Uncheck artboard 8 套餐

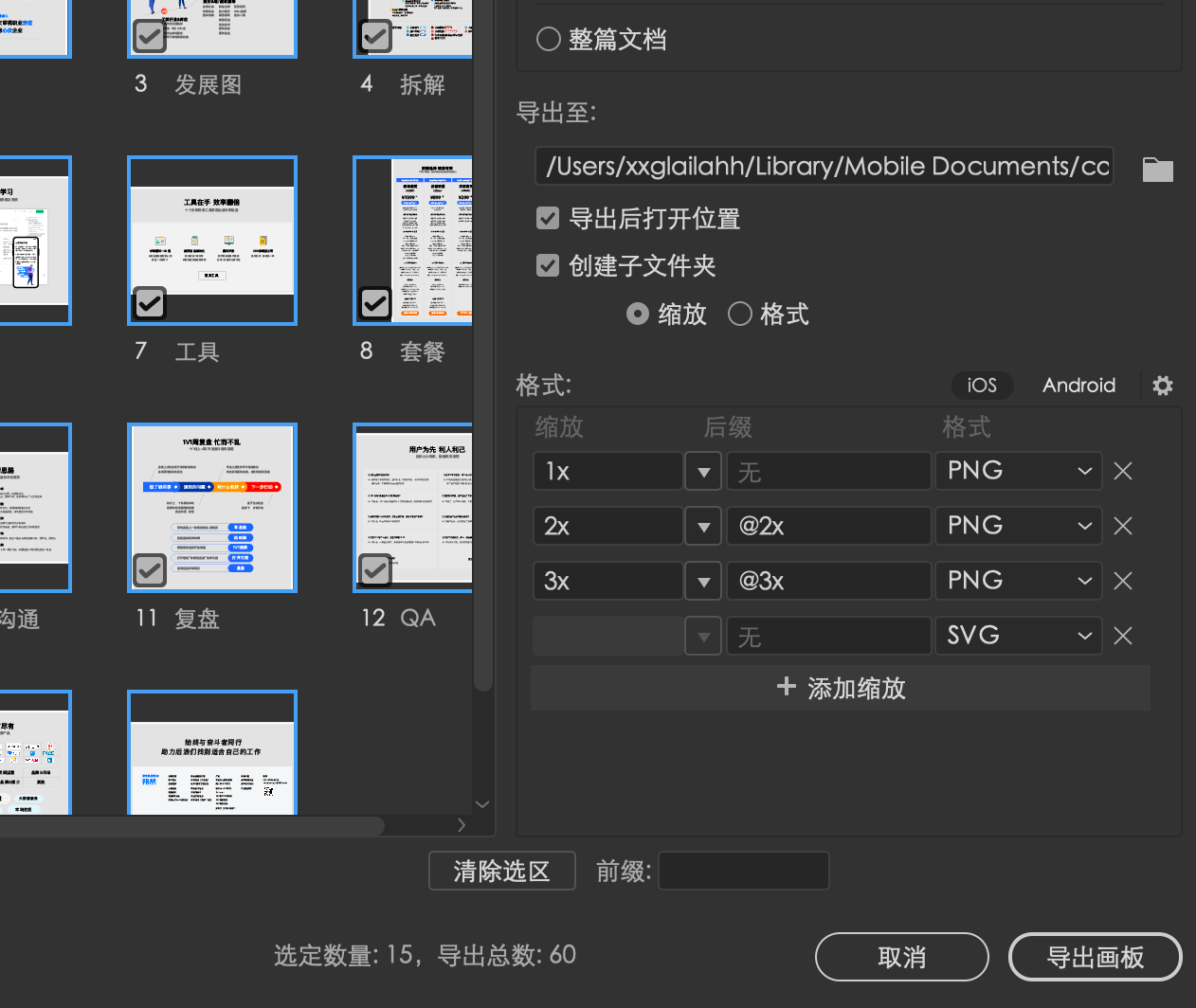375,303
